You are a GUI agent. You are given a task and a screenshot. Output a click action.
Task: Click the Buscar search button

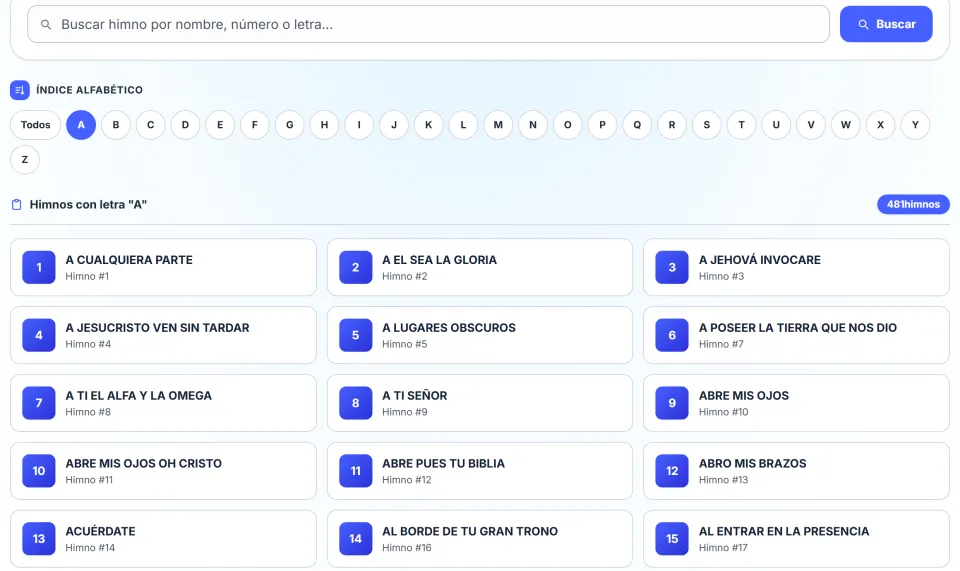tap(886, 24)
